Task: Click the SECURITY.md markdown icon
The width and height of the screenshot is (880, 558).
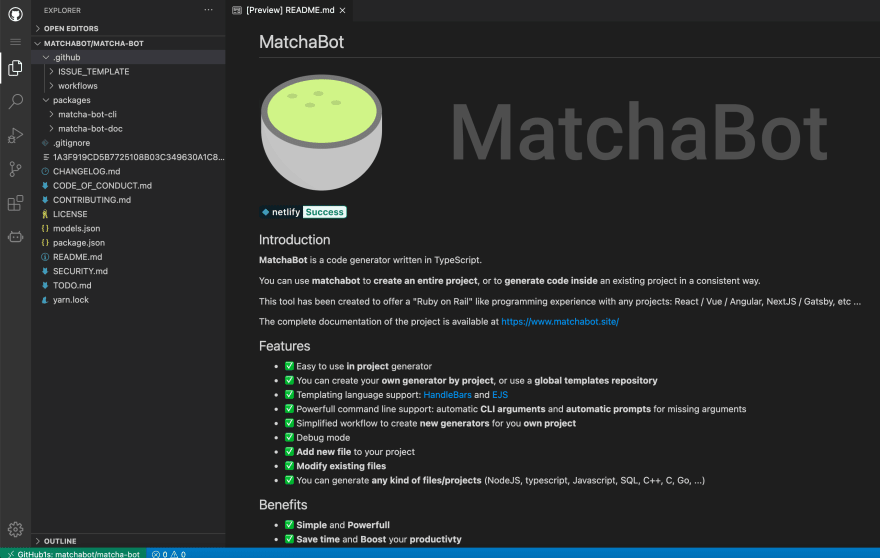Action: 45,271
